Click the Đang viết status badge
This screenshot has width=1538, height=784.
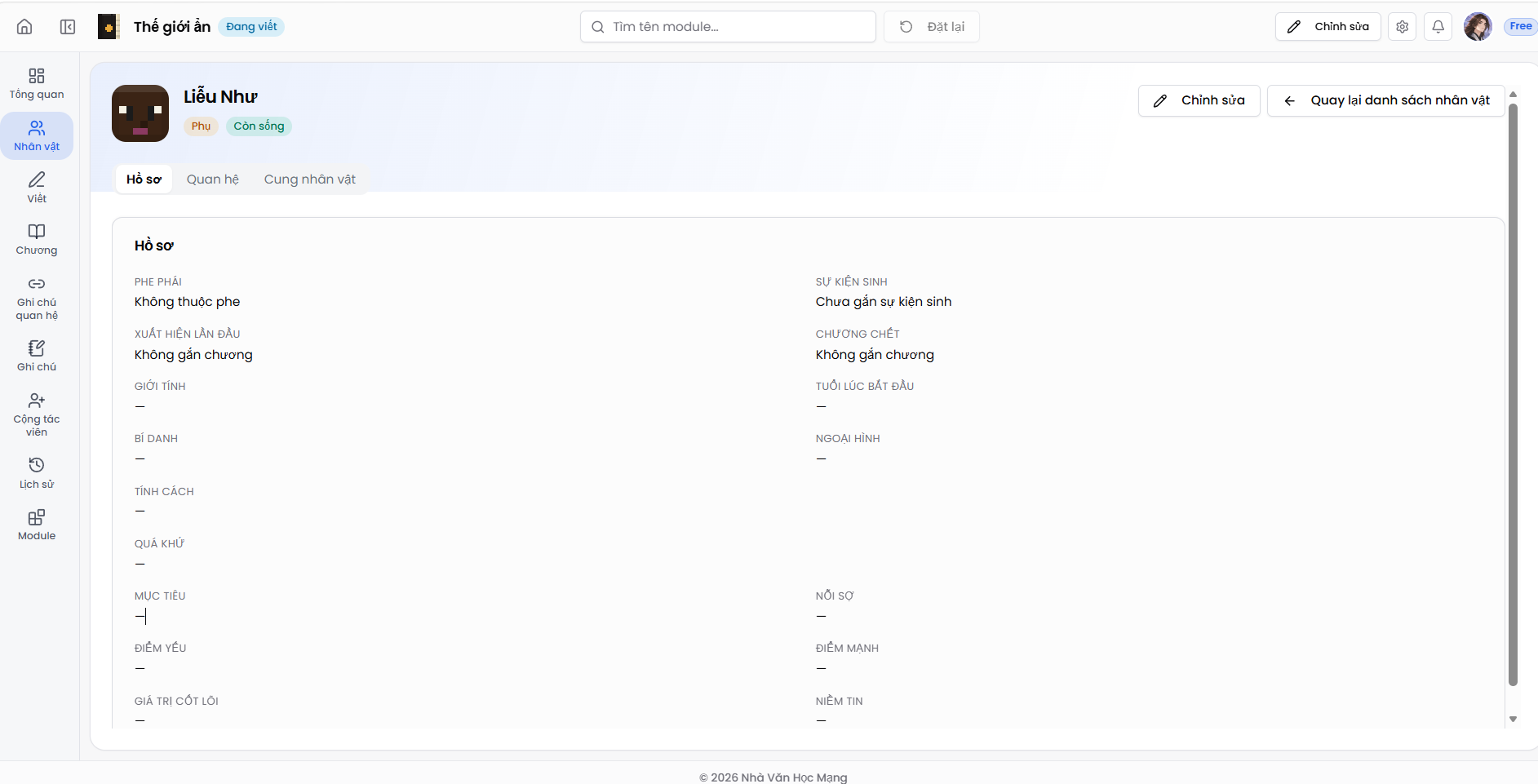(x=251, y=27)
